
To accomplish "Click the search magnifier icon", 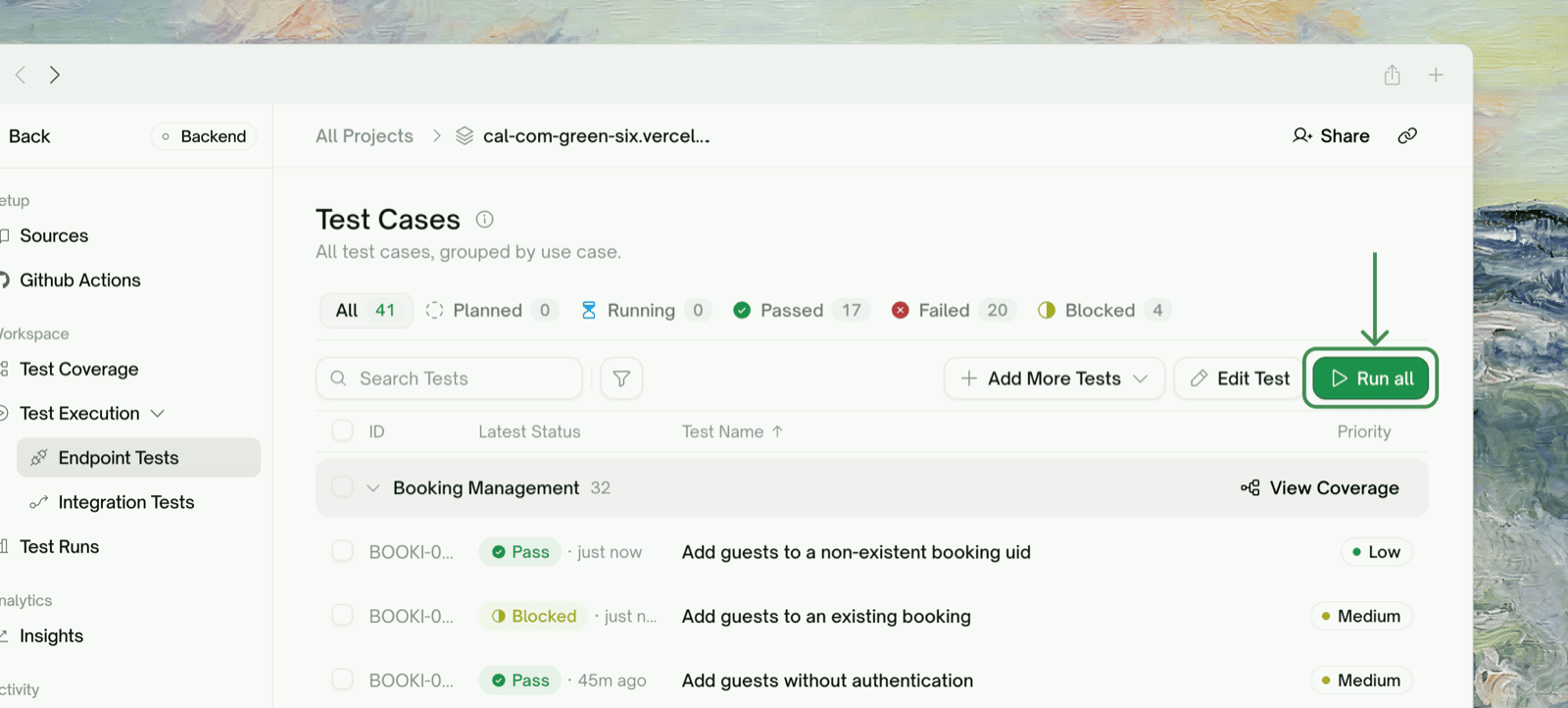I will (x=338, y=379).
